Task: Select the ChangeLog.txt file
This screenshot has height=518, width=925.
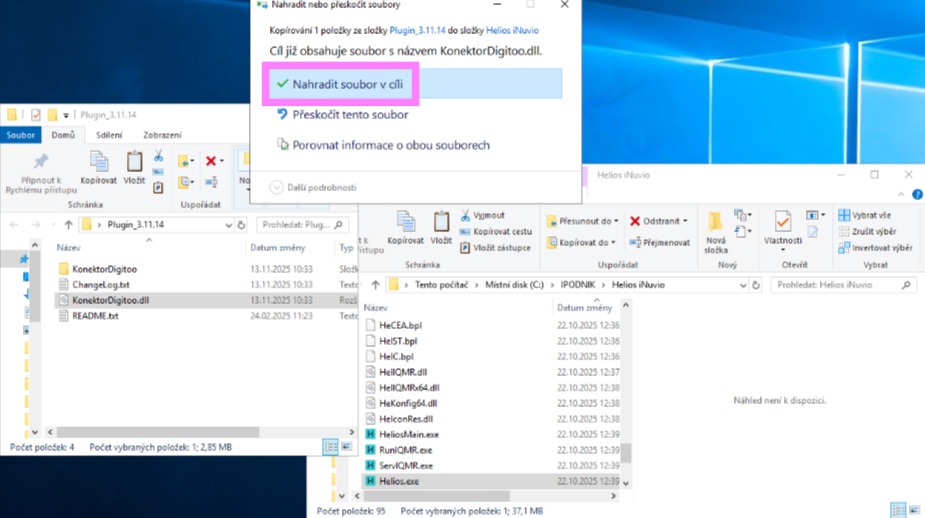Action: (101, 284)
